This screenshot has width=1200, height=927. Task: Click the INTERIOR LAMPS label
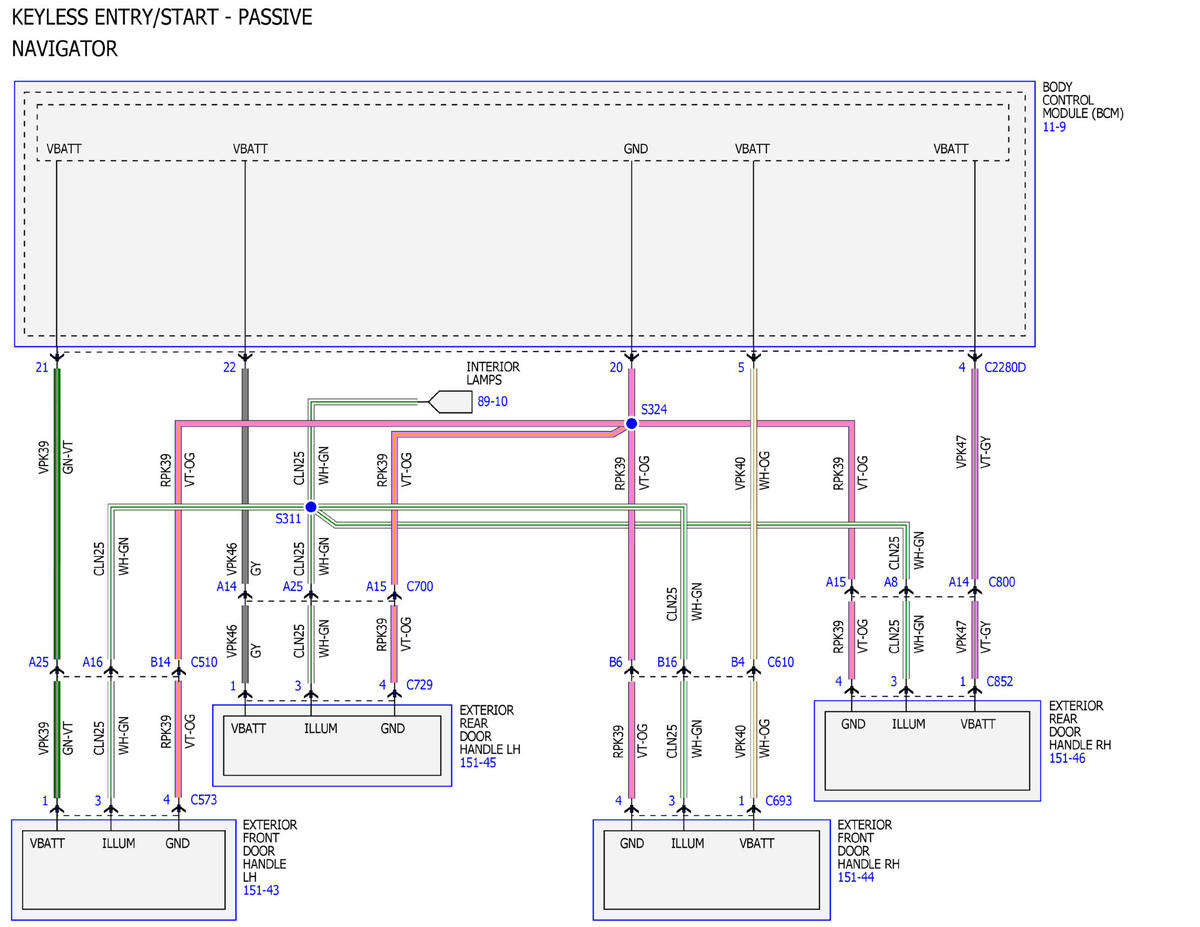[x=493, y=374]
